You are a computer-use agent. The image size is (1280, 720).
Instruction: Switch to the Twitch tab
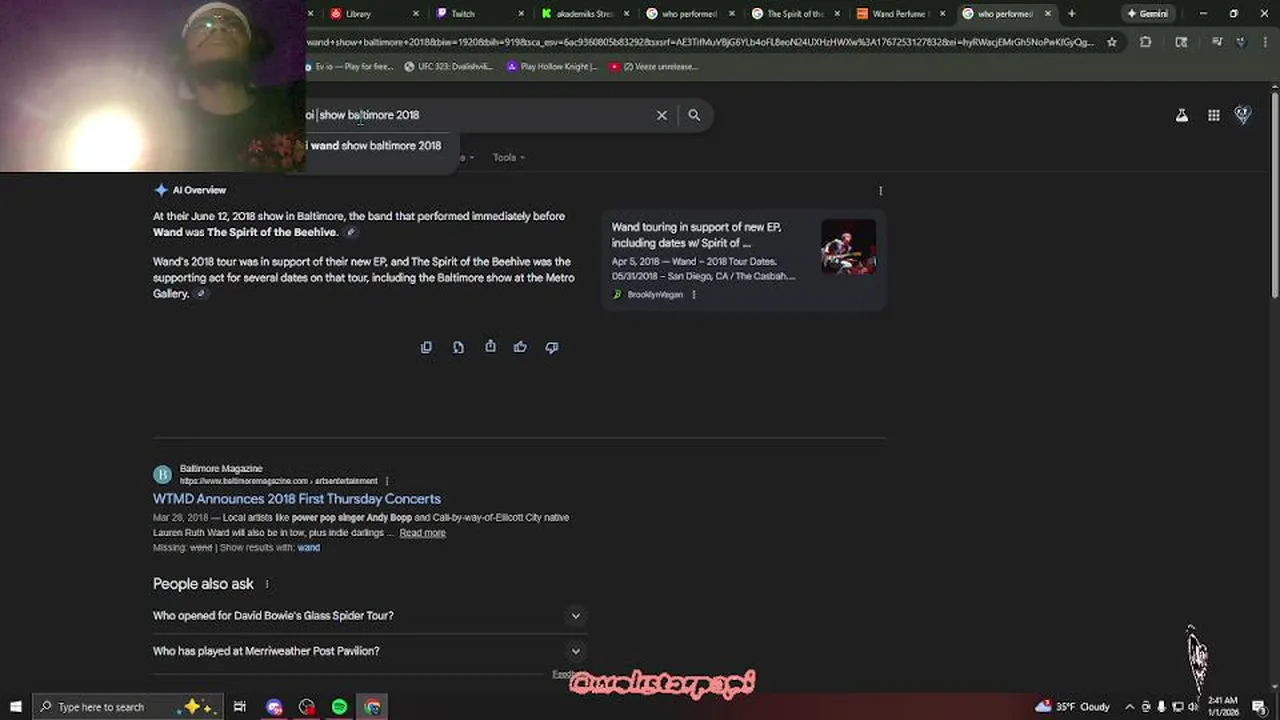coord(478,14)
